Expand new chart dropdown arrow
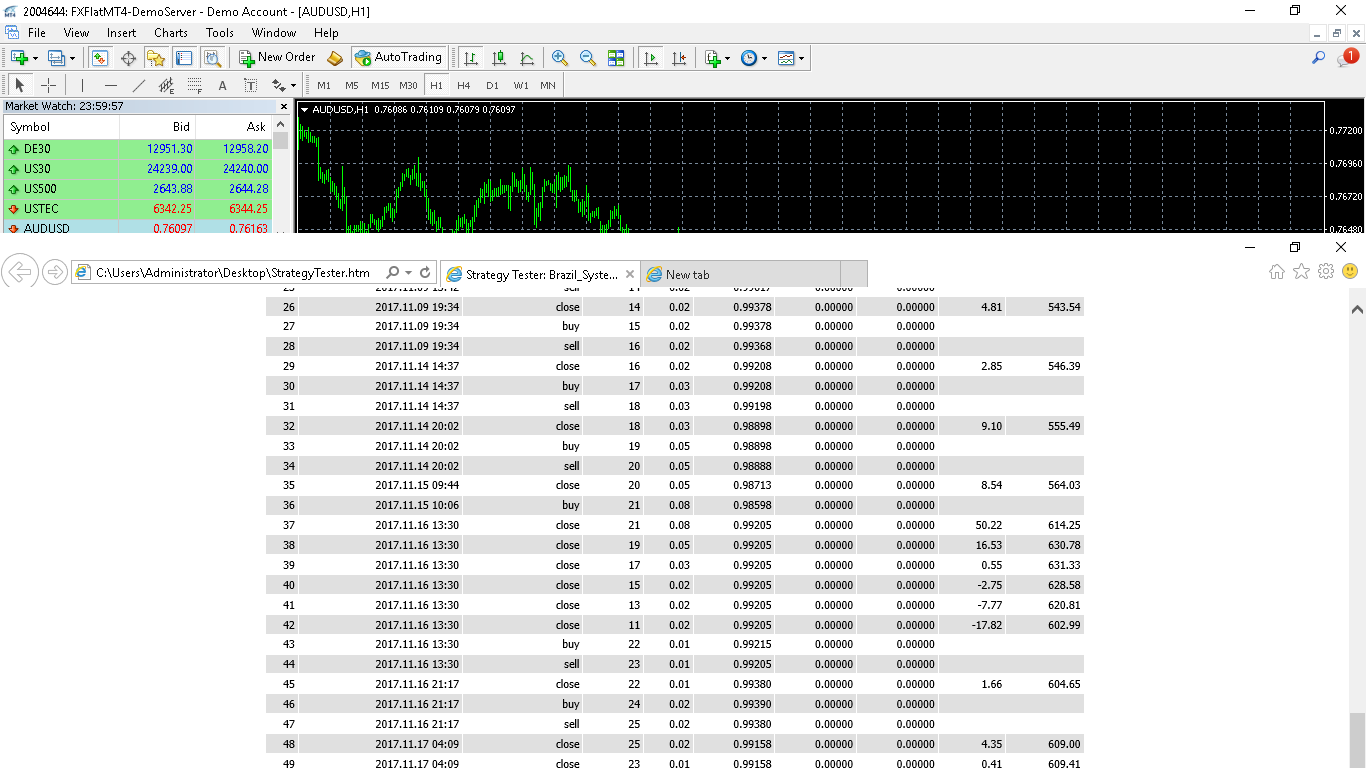The height and width of the screenshot is (768, 1366). pyautogui.click(x=35, y=58)
